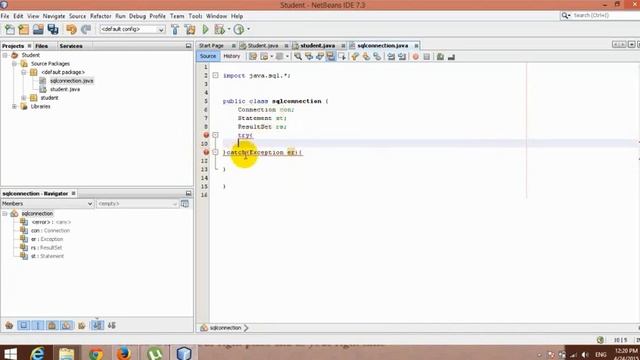Click the Shift Line Left editor icon
The width and height of the screenshot is (640, 360).
(391, 57)
